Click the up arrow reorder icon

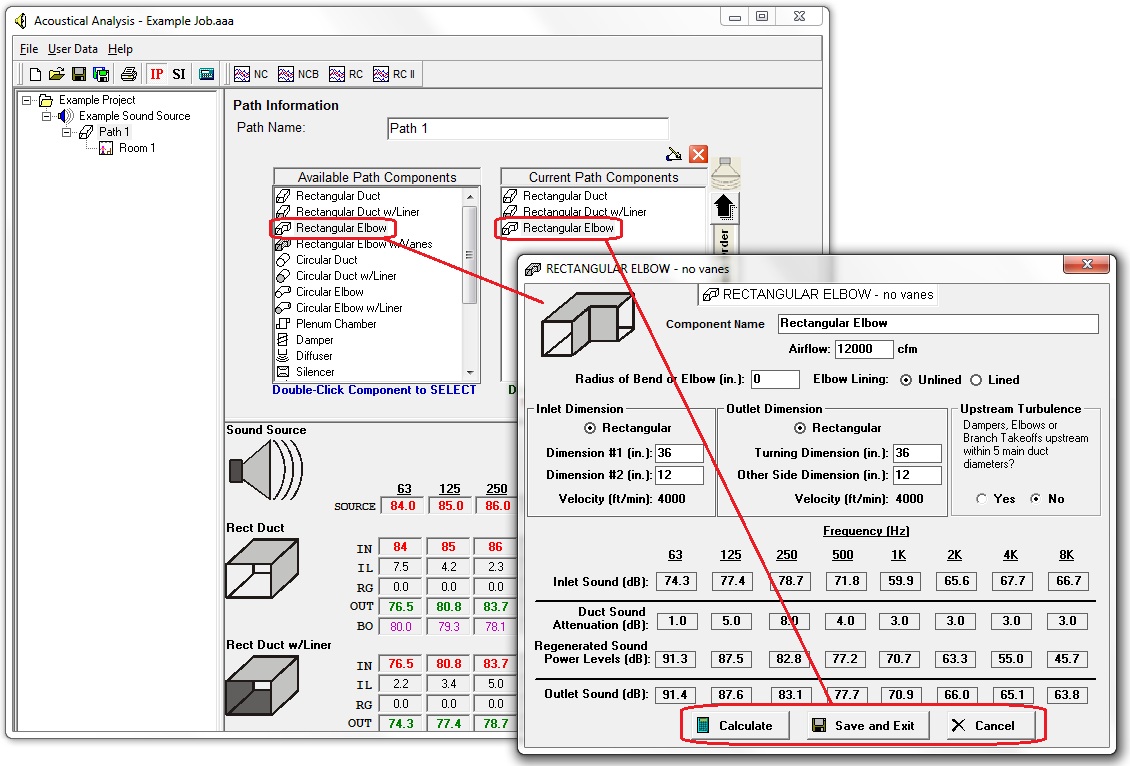tap(725, 208)
